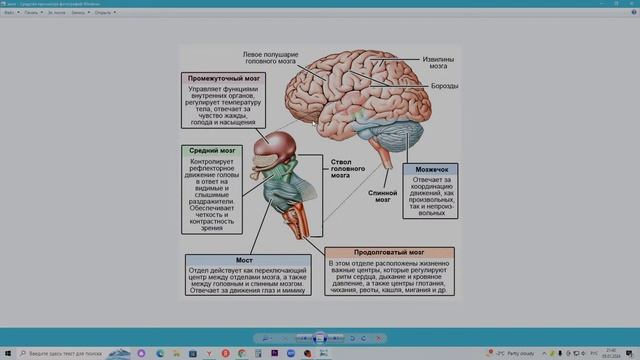
Task: Open the purple Premiere taskbar icon
Action: click(275, 353)
